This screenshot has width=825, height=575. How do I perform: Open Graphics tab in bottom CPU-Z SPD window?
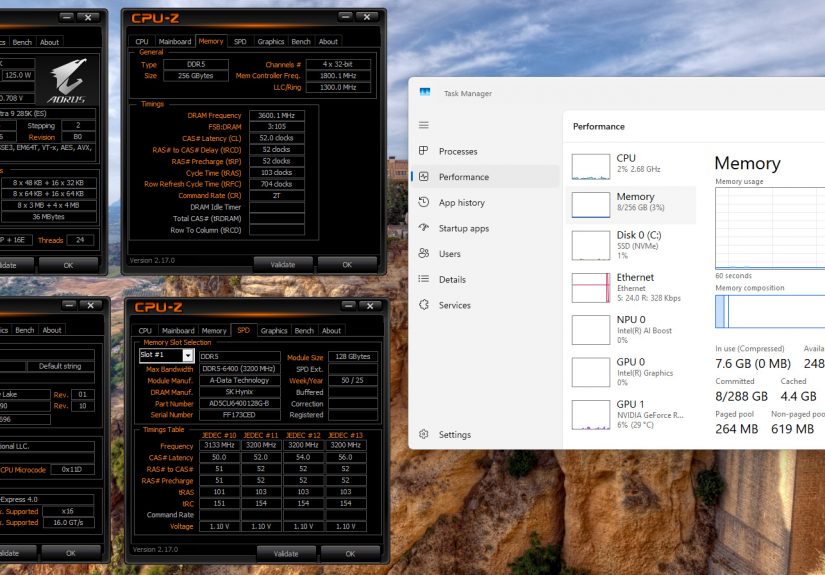tap(274, 331)
